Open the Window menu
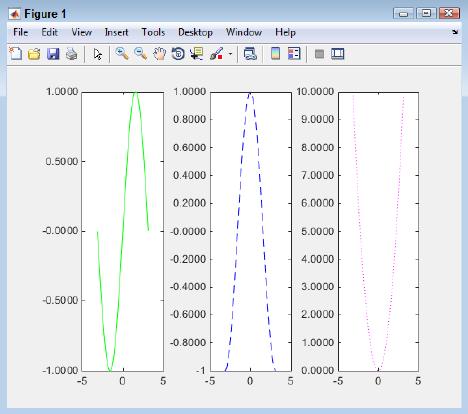This screenshot has width=468, height=414. pos(244,32)
